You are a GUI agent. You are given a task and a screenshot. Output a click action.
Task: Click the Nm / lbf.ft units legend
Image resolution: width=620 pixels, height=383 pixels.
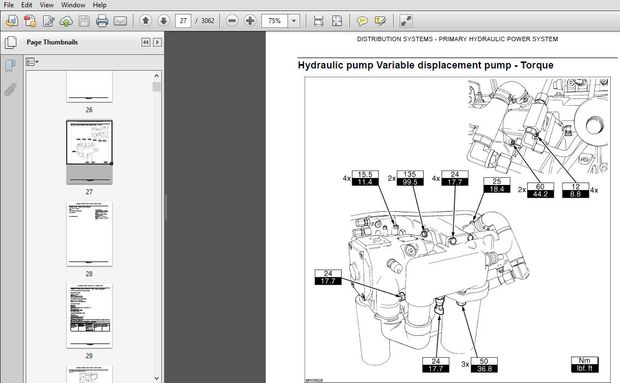tap(584, 364)
